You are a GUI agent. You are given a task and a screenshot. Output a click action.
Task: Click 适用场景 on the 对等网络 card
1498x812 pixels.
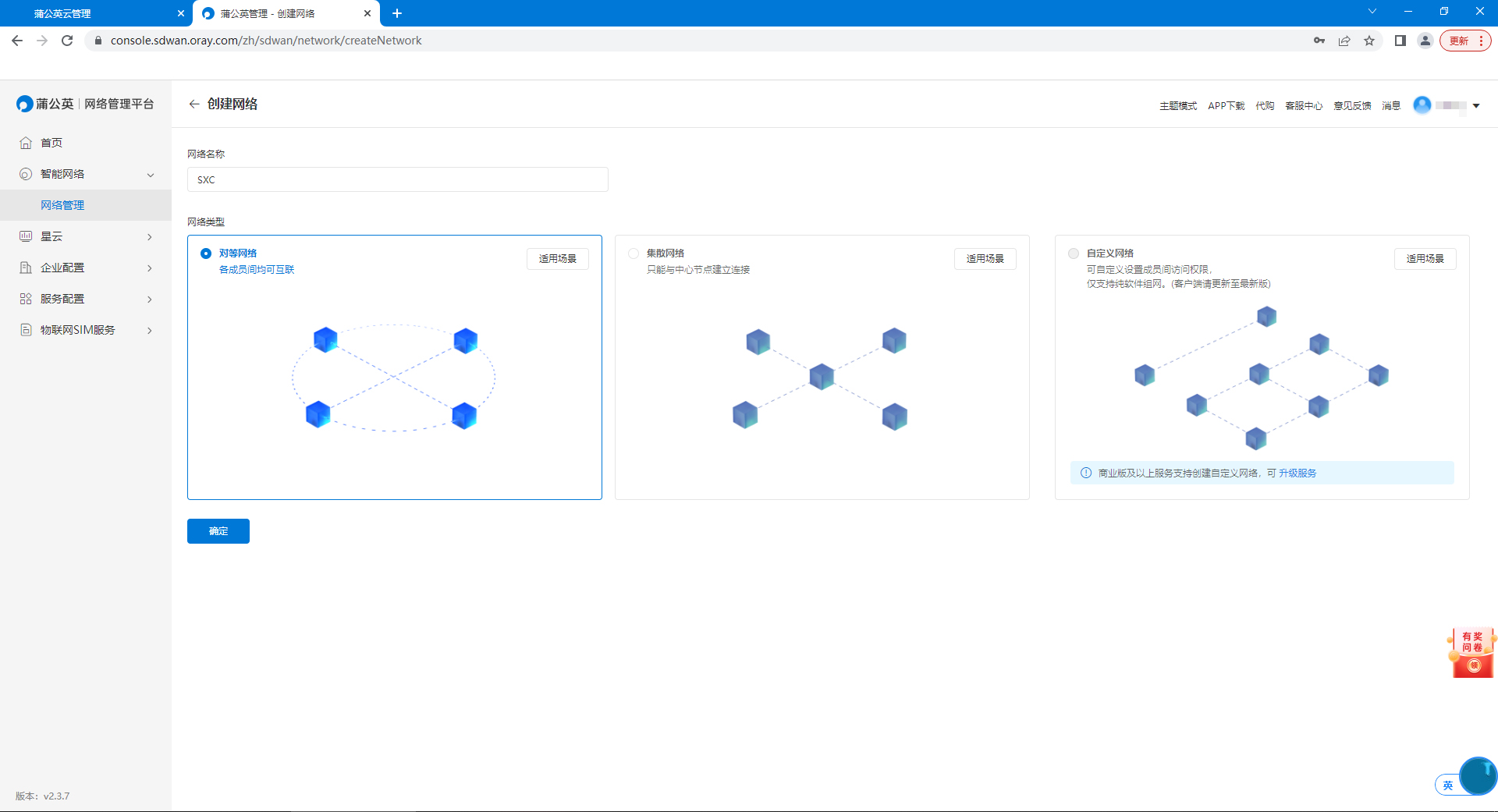(x=558, y=259)
